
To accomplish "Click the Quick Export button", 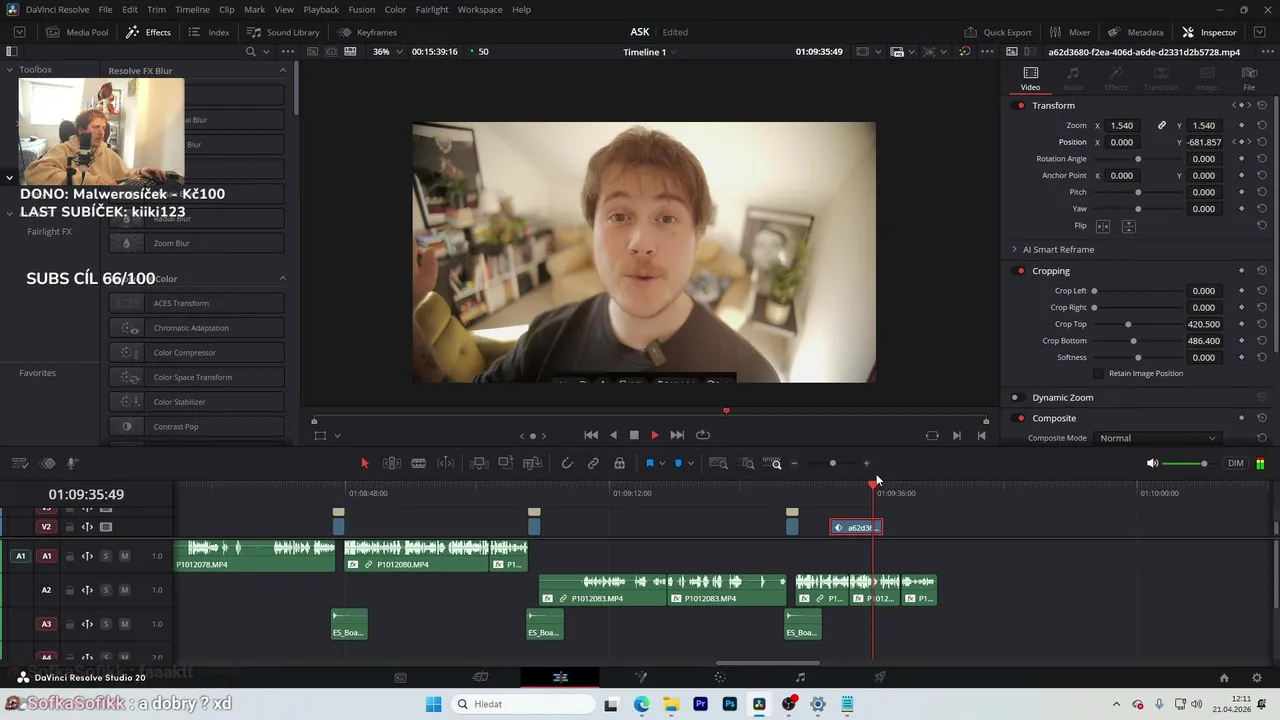I will point(997,32).
